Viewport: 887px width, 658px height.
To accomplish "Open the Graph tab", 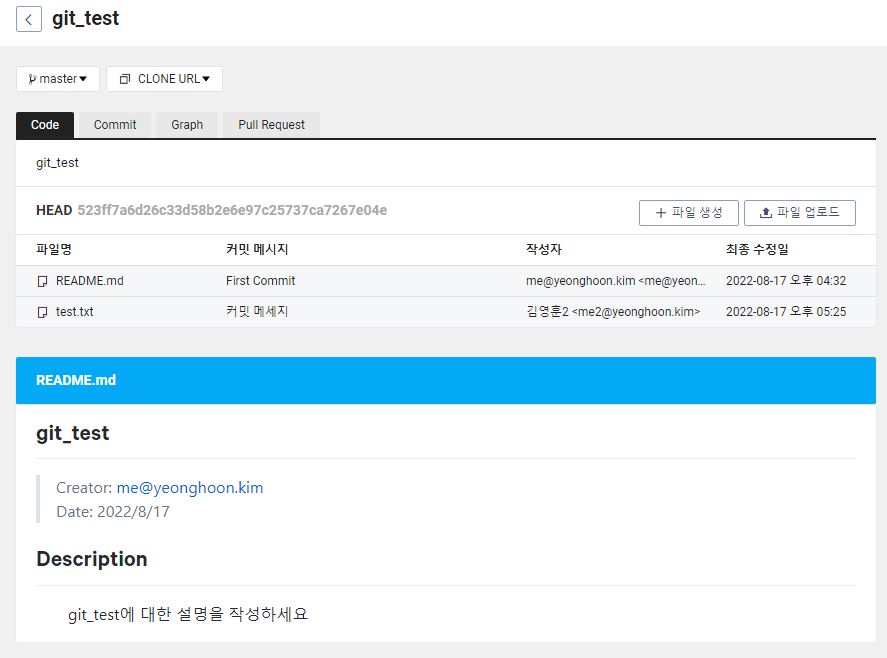I will [187, 125].
